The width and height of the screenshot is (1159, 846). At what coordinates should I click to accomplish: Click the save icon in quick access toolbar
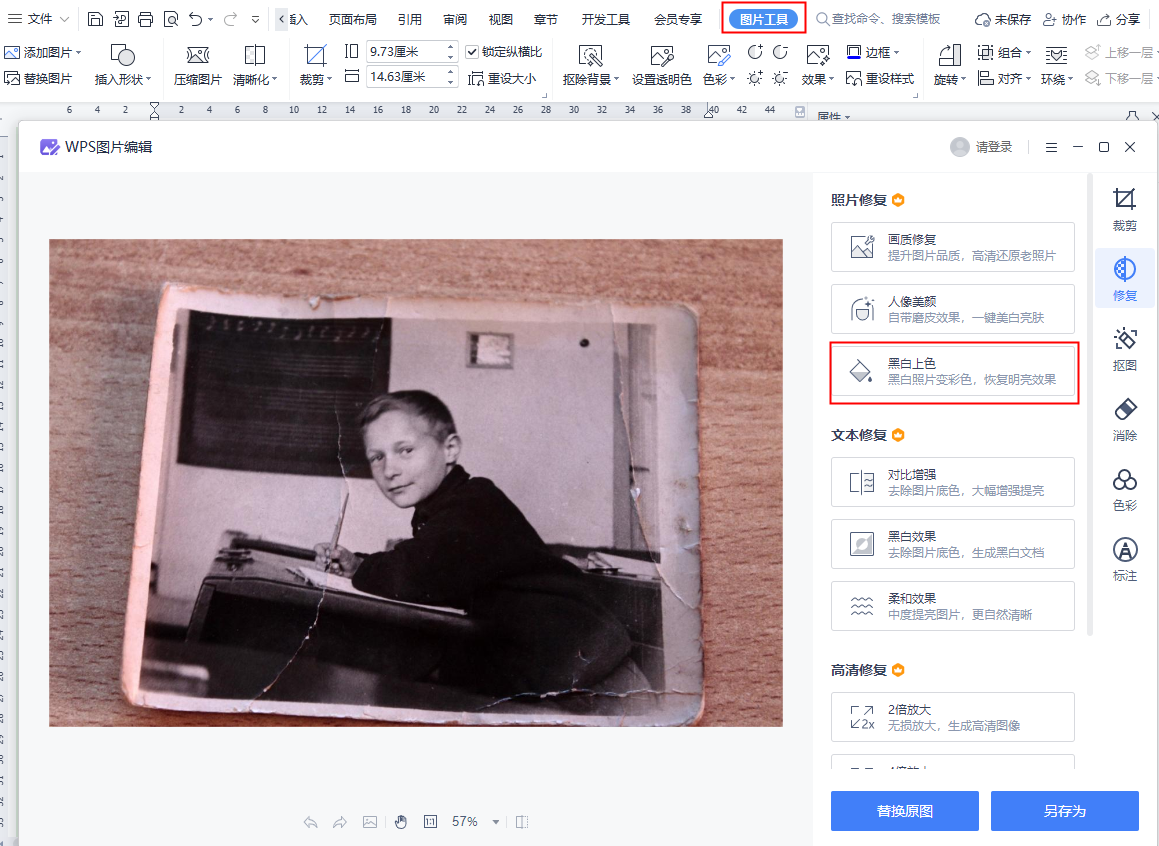click(95, 19)
